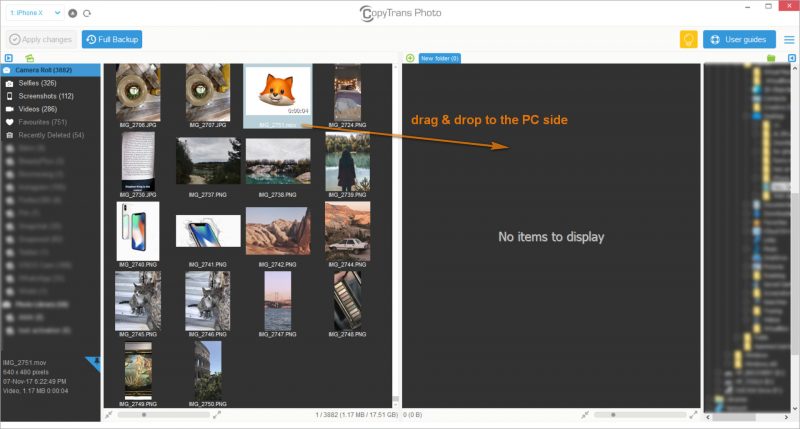Switch to the New folder tab

coord(439,58)
